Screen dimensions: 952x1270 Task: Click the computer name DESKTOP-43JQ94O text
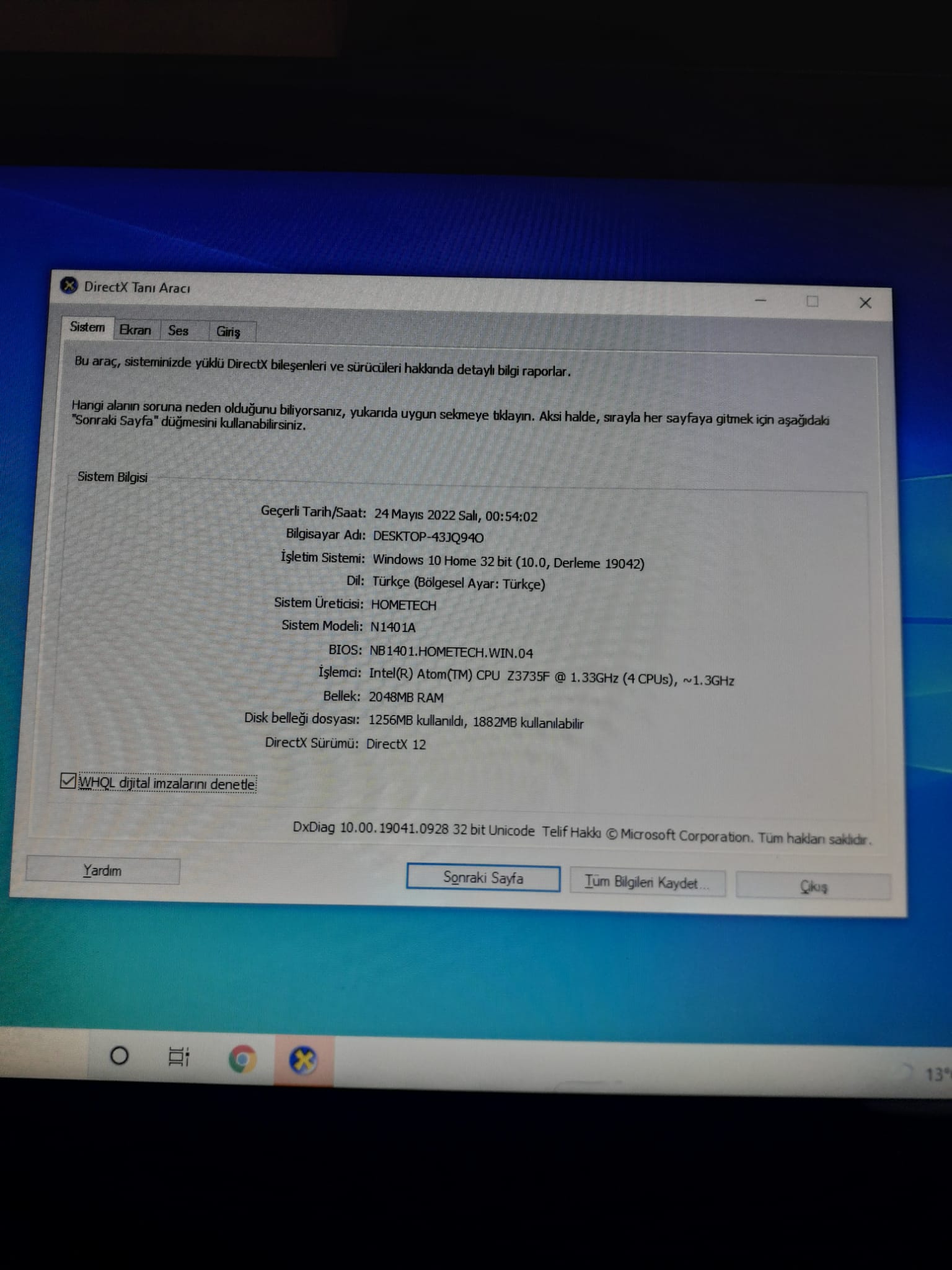click(428, 537)
